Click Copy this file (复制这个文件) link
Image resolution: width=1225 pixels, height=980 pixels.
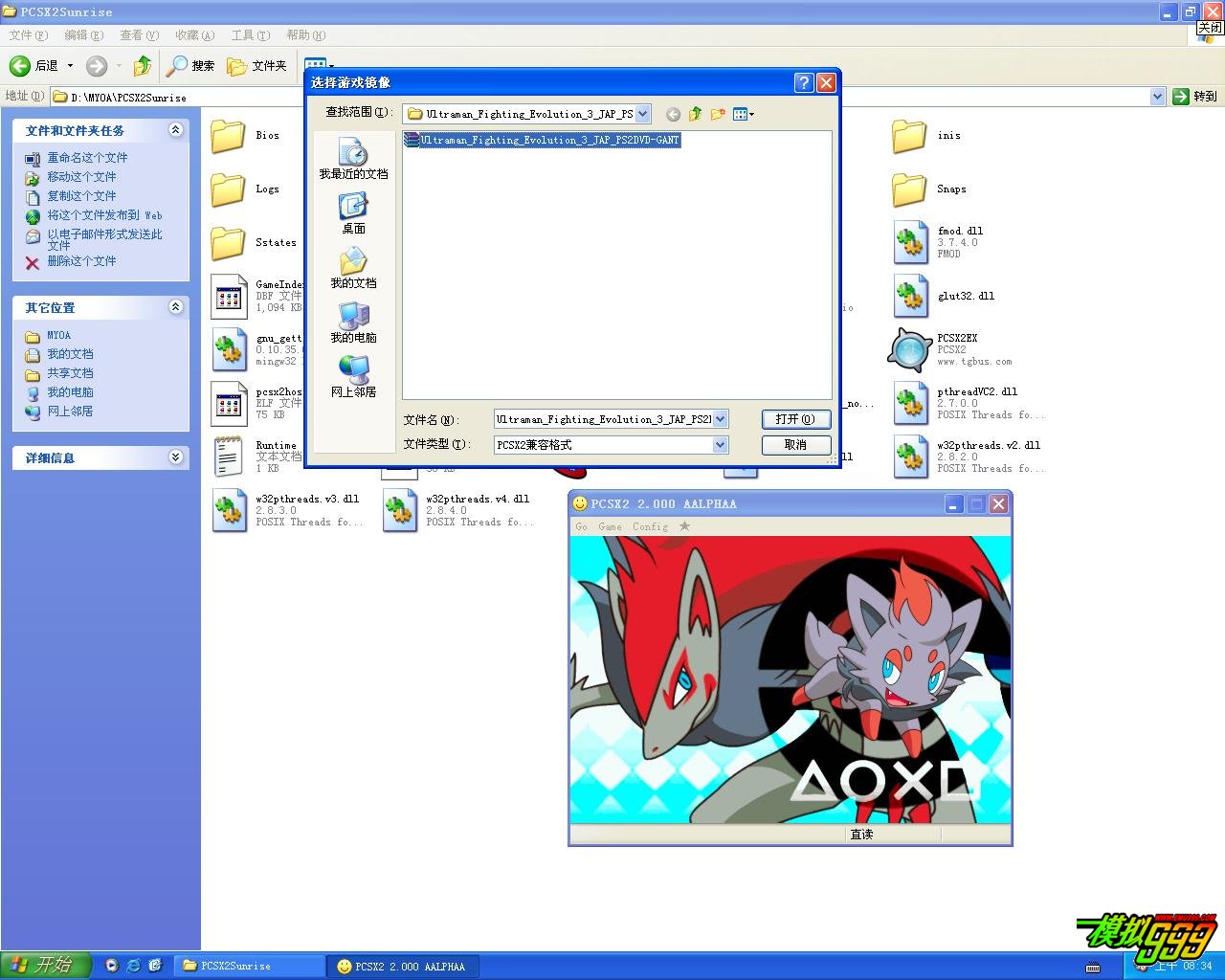tap(81, 196)
